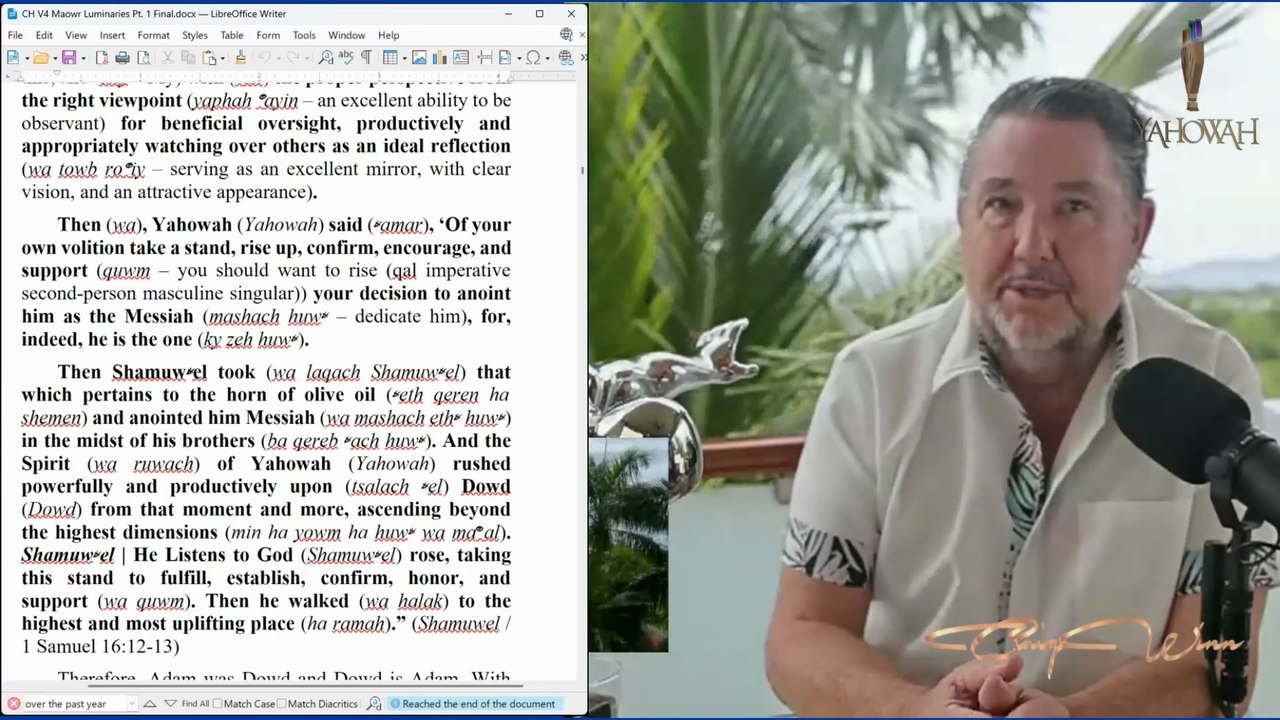Expand the Paste options dropdown arrow

pos(222,58)
